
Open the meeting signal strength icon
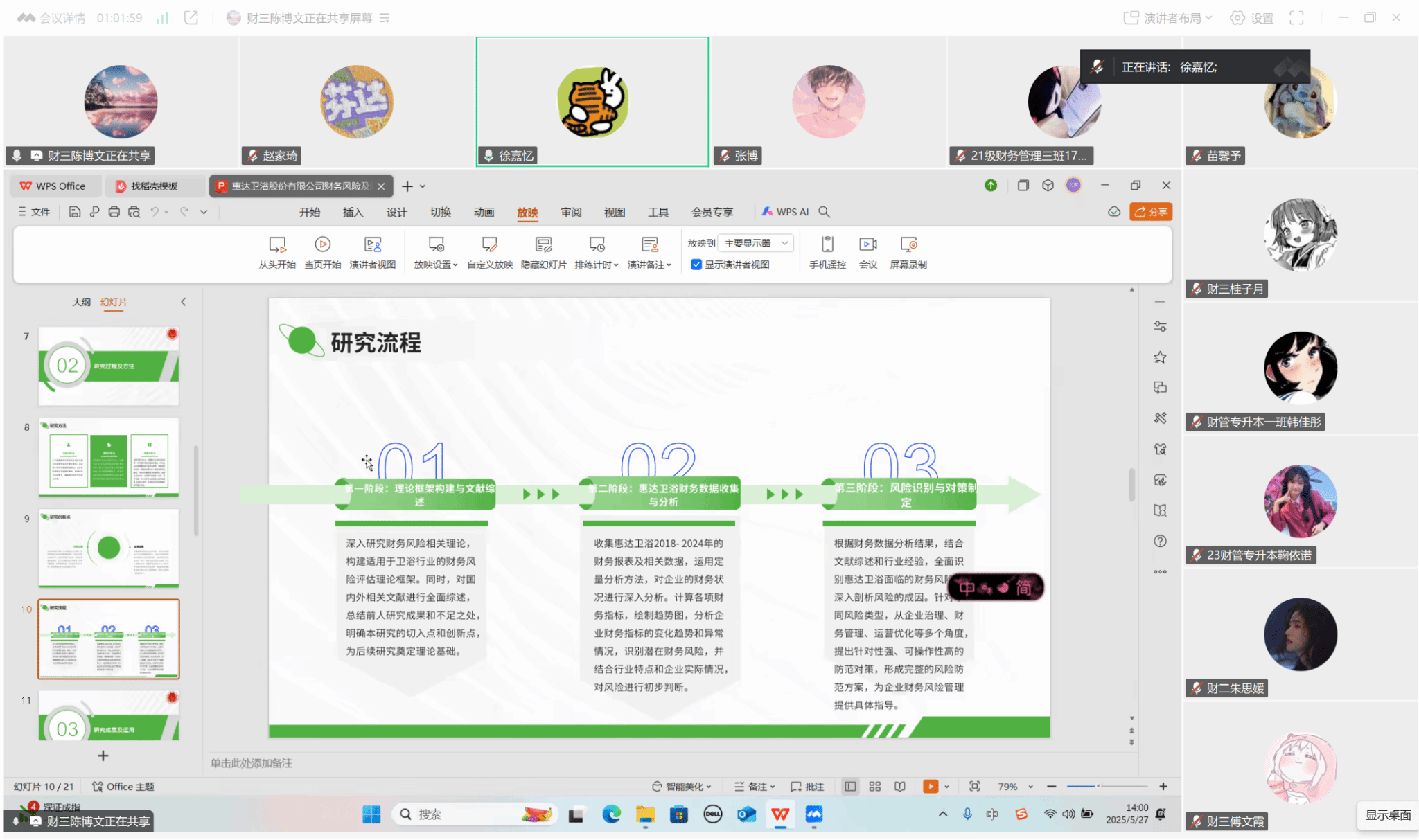click(x=162, y=18)
